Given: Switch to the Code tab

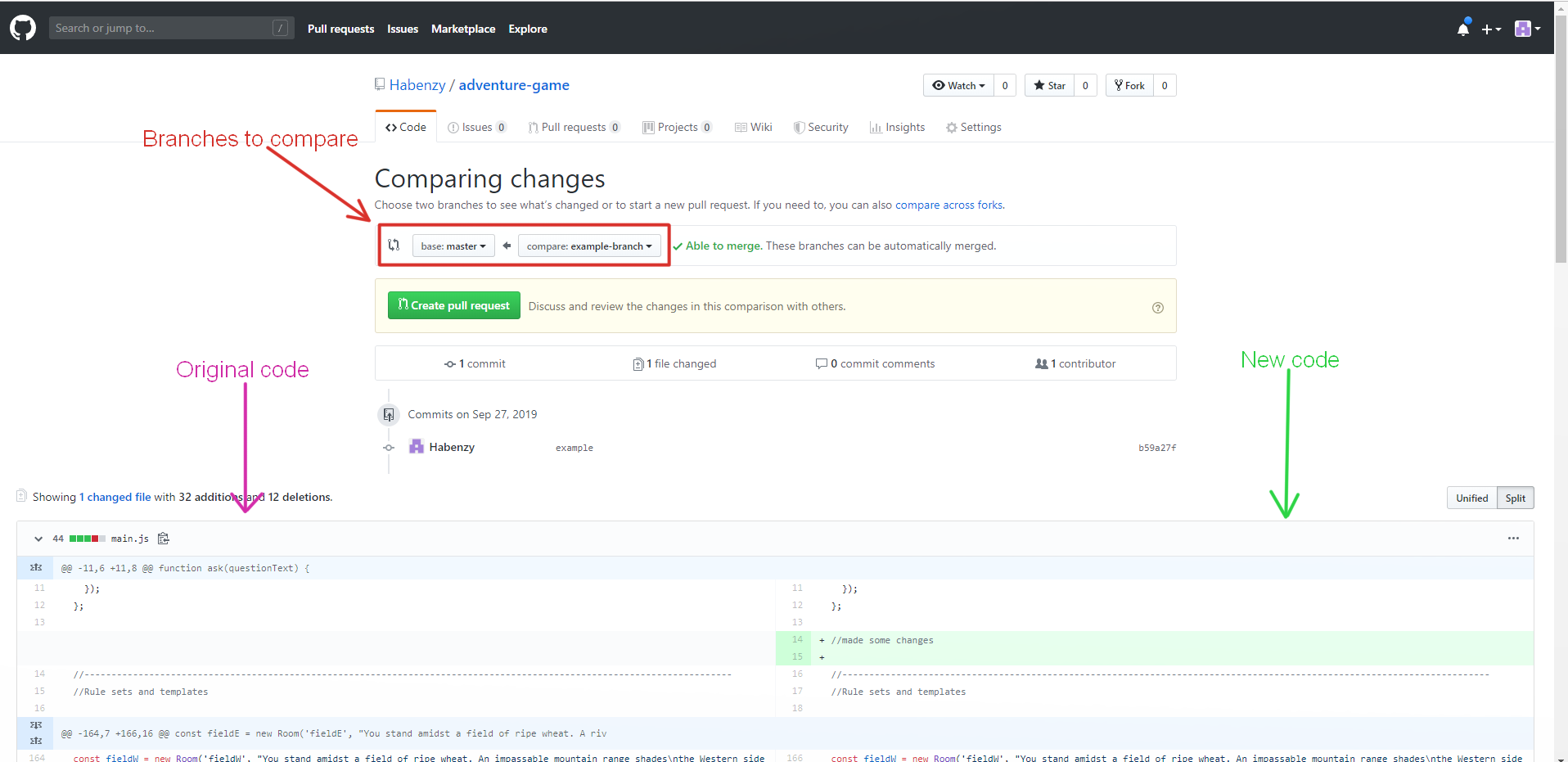Looking at the screenshot, I should (x=406, y=127).
